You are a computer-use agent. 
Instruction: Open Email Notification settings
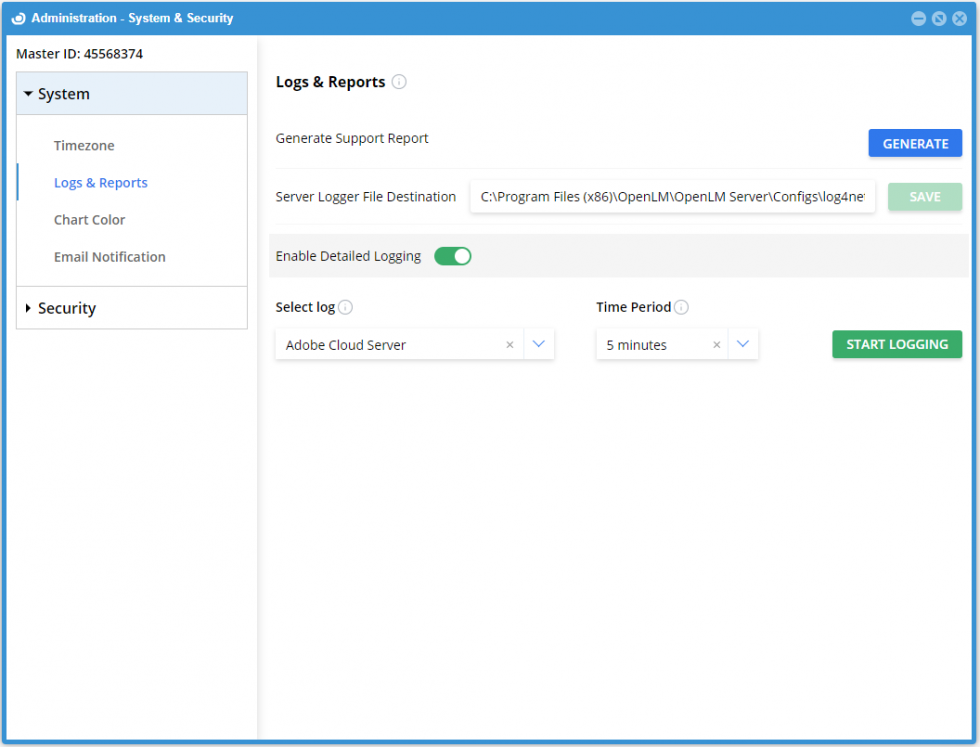click(110, 257)
